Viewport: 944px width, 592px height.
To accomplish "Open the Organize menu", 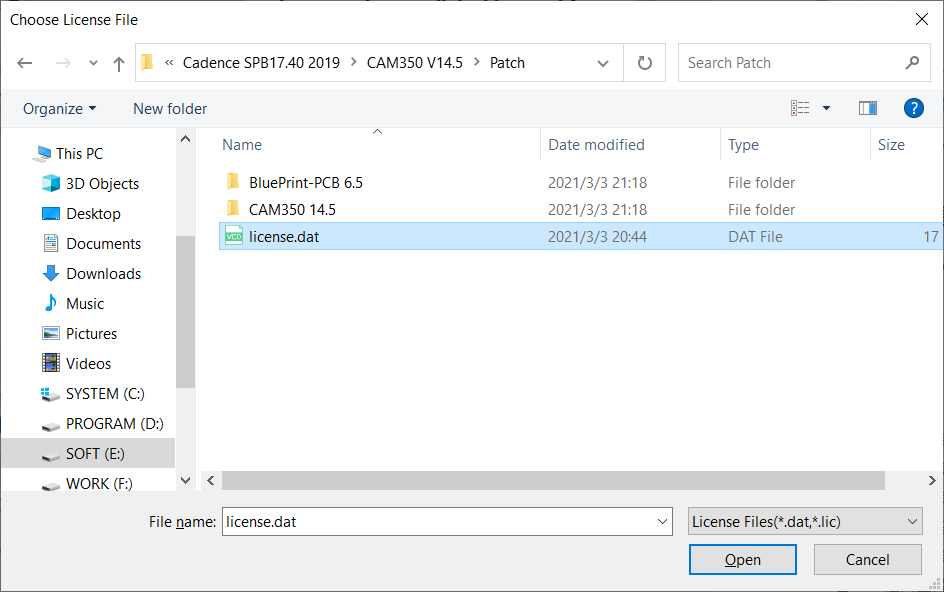I will coord(59,108).
